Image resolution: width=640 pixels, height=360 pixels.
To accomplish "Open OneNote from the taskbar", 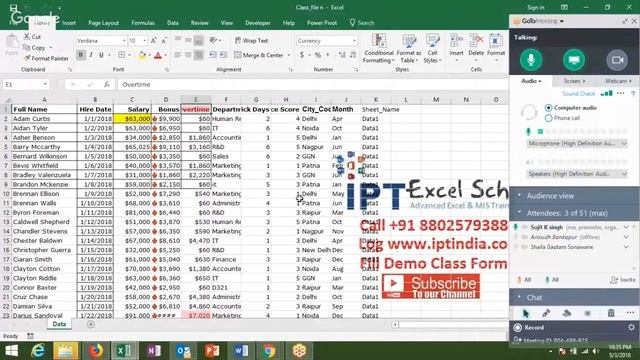I will coord(154,351).
